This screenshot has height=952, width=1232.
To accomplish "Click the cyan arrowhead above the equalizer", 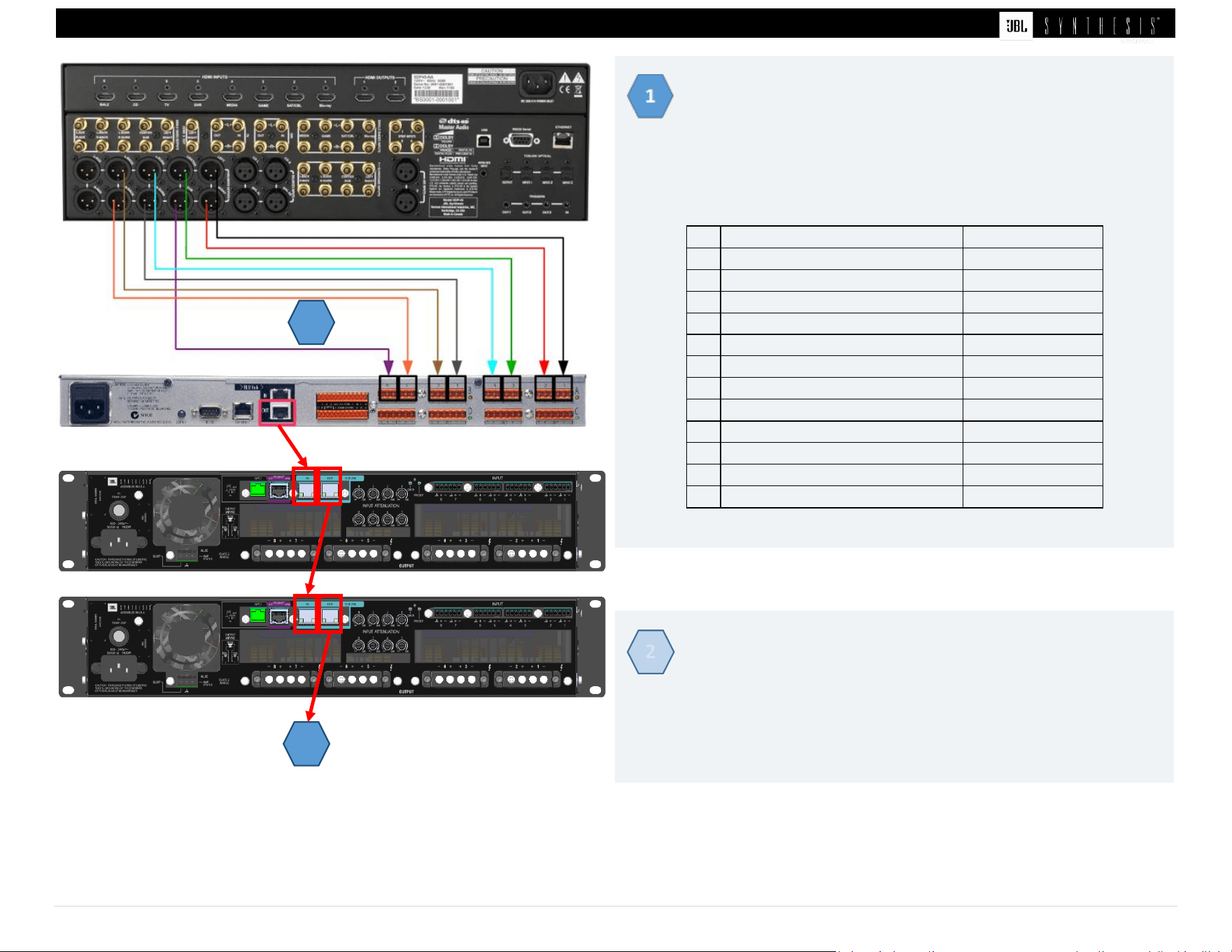I will (x=492, y=367).
